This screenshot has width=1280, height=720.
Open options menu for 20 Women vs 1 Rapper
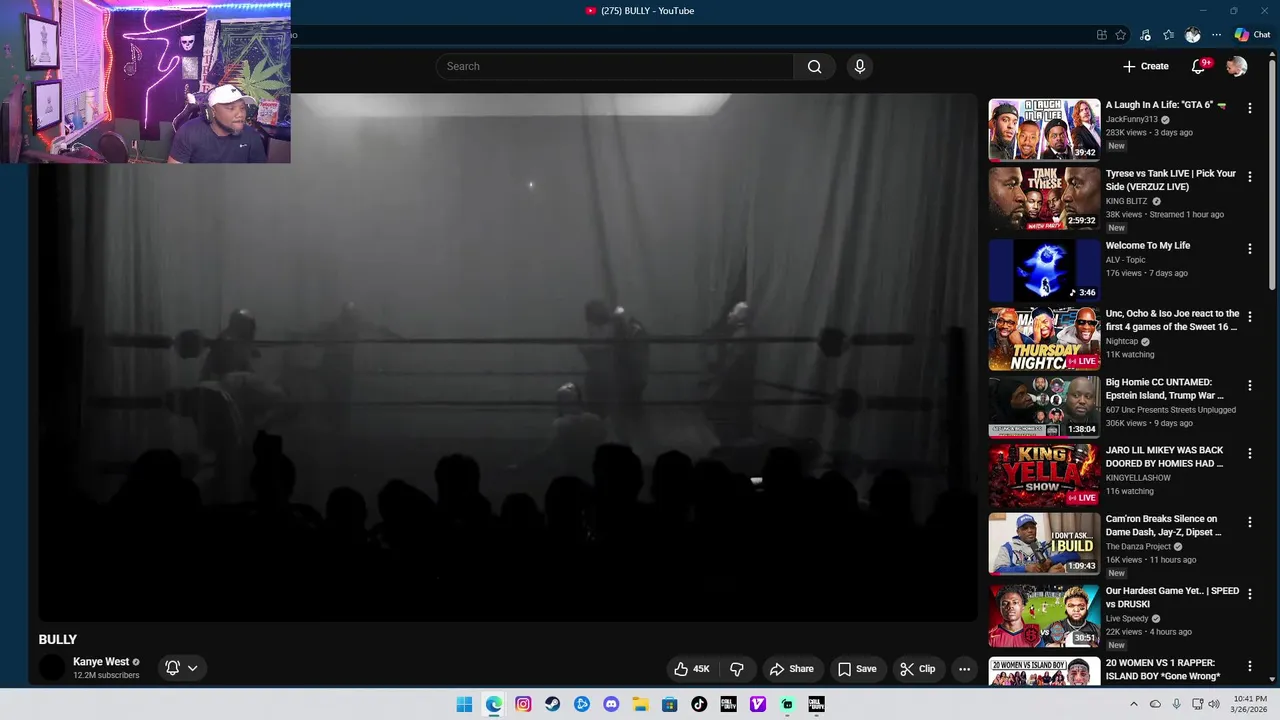coord(1249,666)
